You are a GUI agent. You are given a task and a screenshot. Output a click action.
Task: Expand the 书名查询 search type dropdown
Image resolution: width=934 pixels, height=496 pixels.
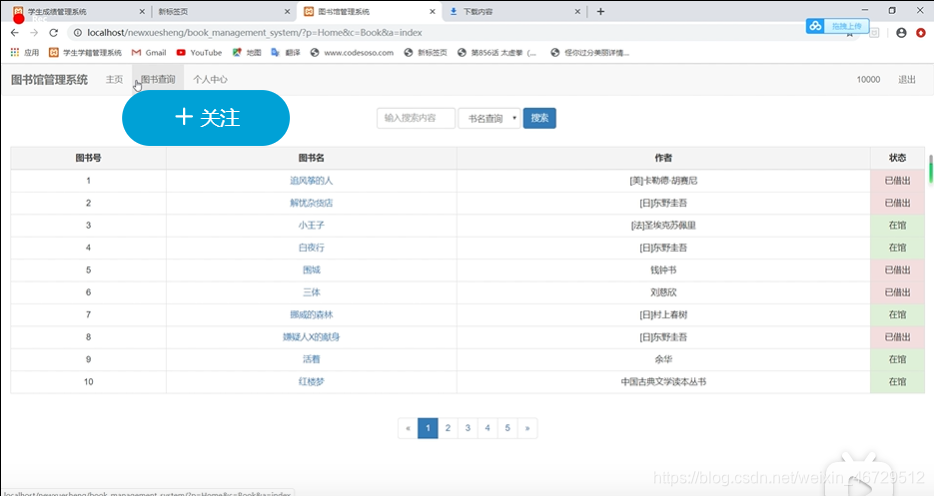(490, 118)
